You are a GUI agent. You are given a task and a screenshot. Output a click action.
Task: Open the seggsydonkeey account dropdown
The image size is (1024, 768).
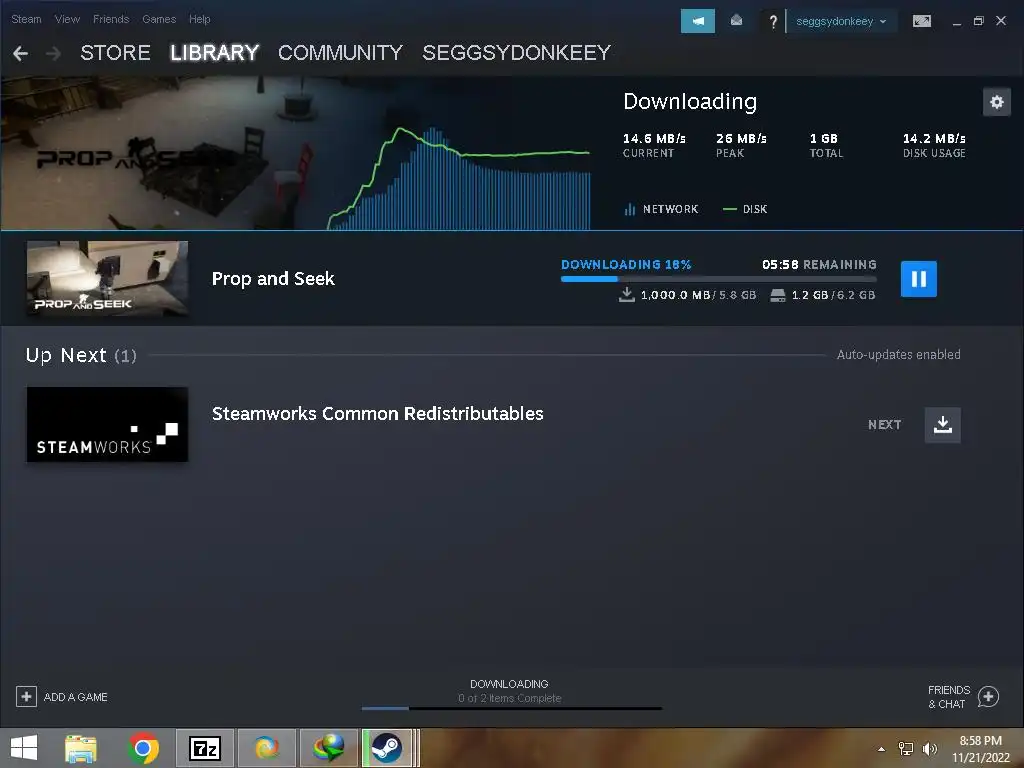pos(840,22)
